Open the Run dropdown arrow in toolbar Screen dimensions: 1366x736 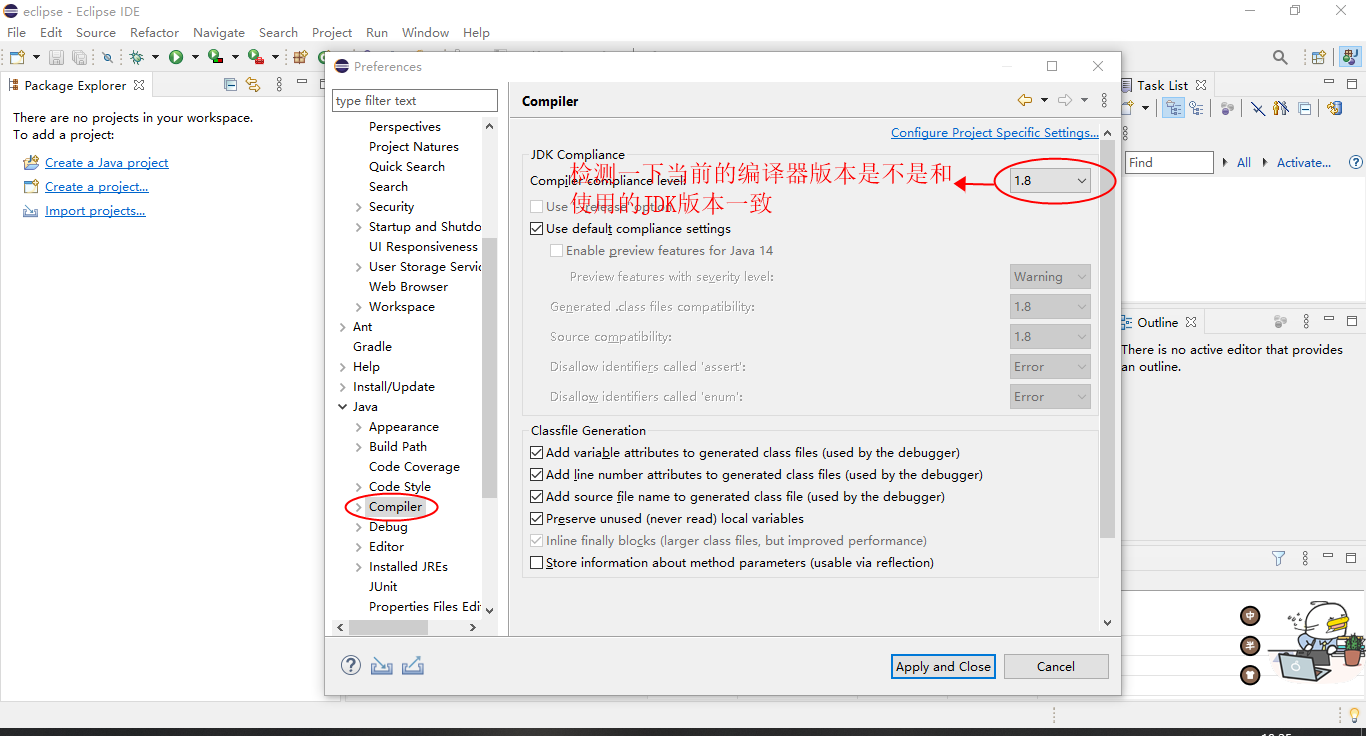click(x=195, y=57)
